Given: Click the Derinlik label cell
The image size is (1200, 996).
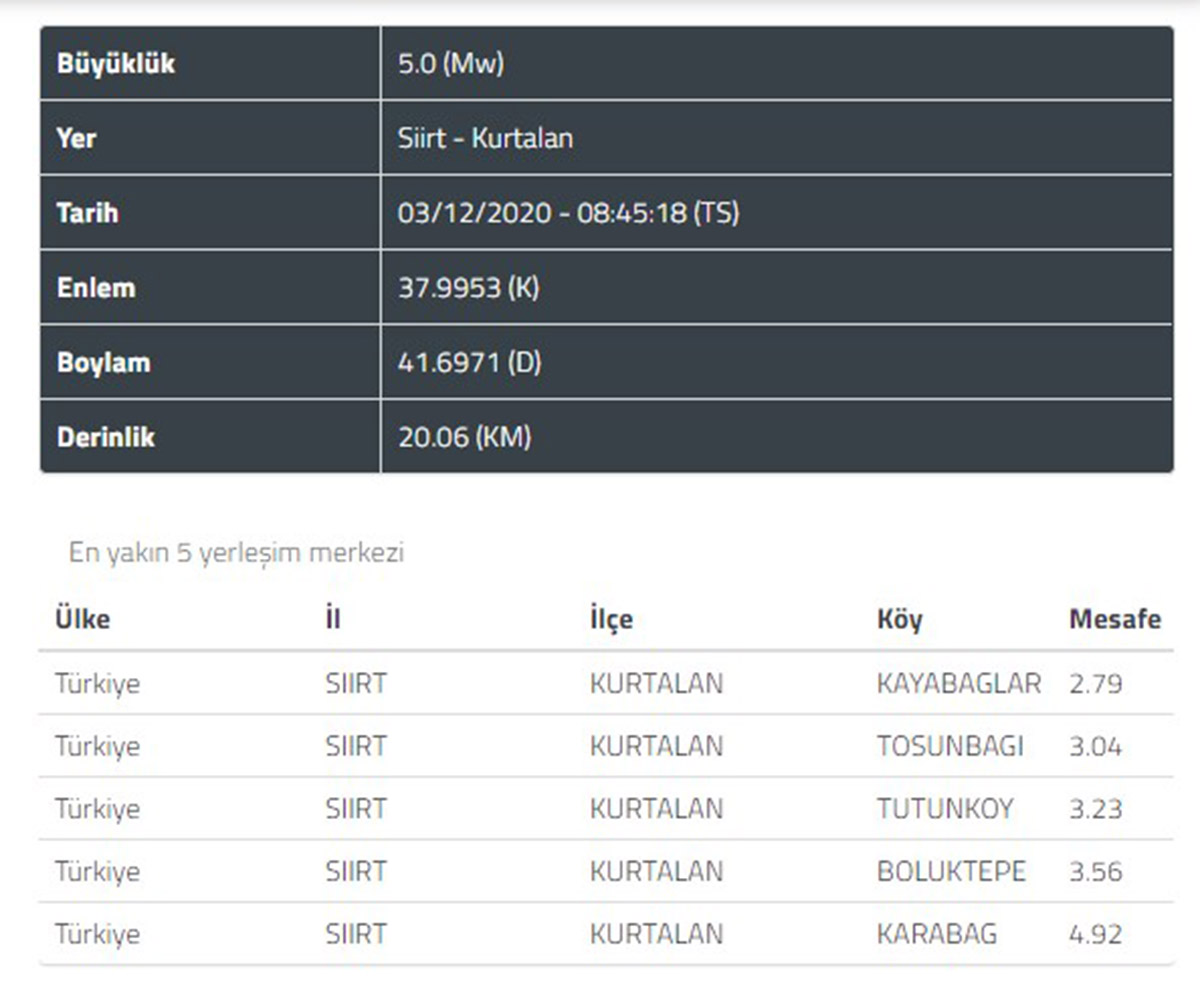Looking at the screenshot, I should click(x=105, y=437).
